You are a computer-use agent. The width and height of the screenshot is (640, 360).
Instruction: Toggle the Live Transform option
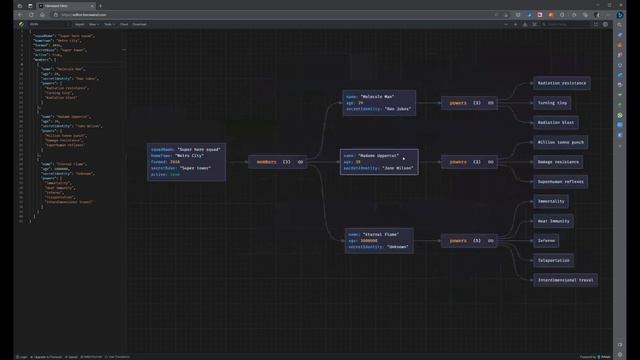click(118, 357)
